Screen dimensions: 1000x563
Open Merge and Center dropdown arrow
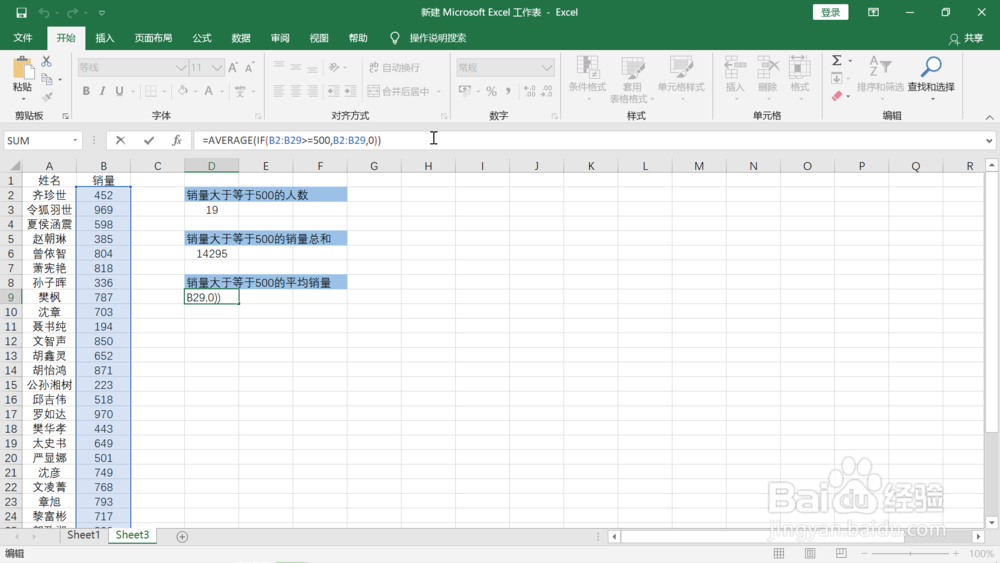coord(439,92)
